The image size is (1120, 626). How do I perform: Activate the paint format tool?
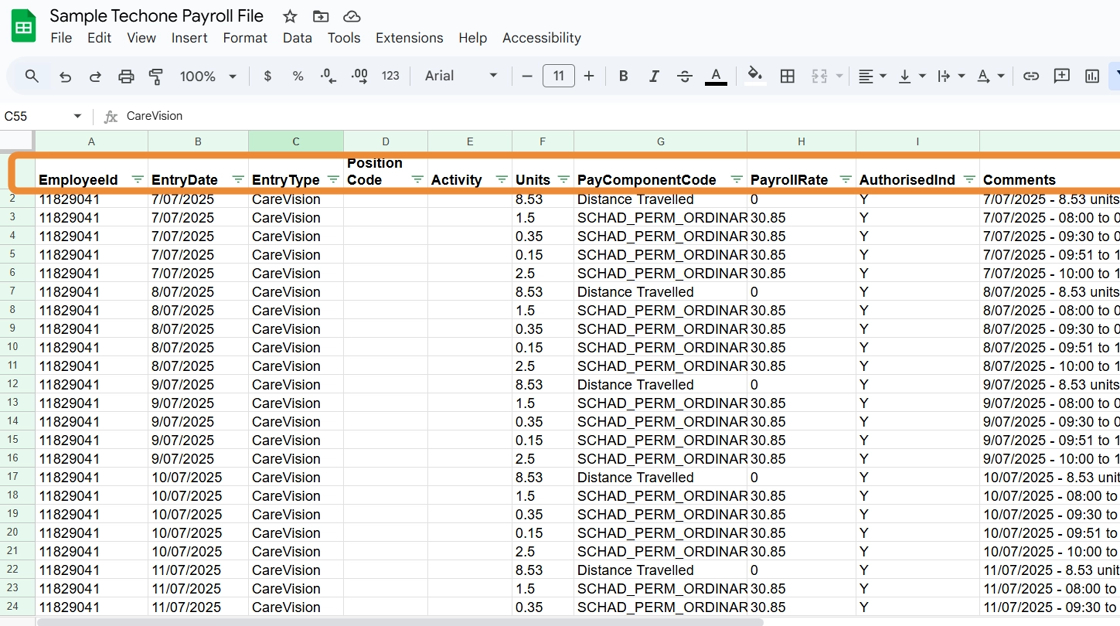point(156,76)
